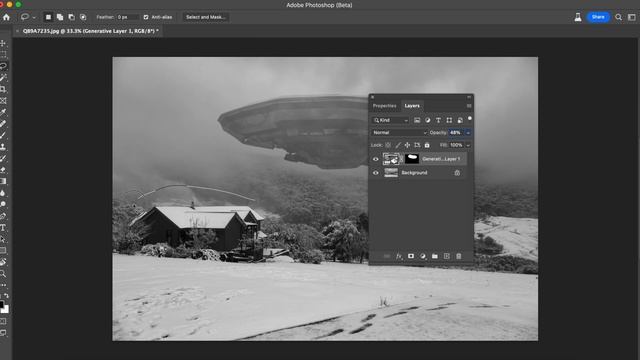This screenshot has height=360, width=640.
Task: Select the Eraser tool
Action: (x=3, y=169)
